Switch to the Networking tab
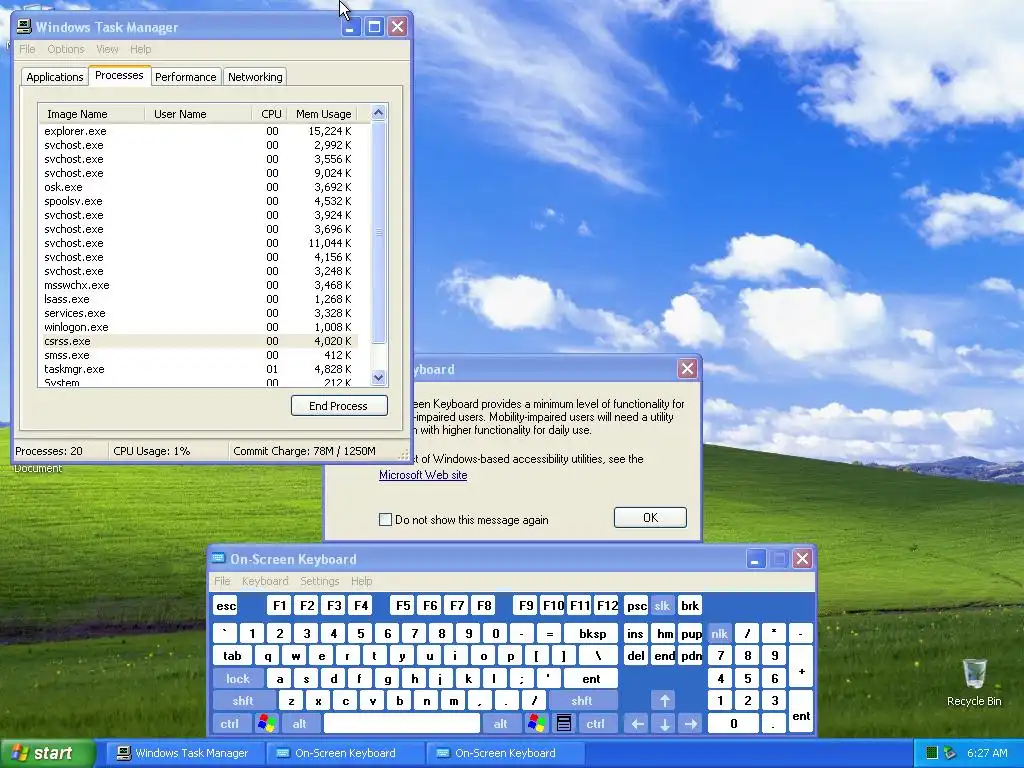This screenshot has width=1024, height=768. click(255, 77)
